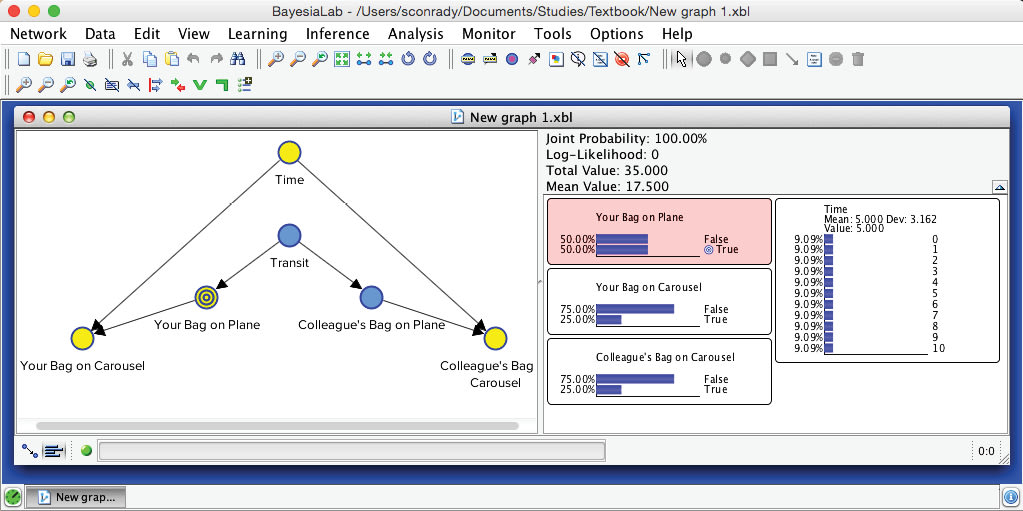The image size is (1023, 511).
Task: Click the True bar in Your Bag on Carousel monitor
Action: pyautogui.click(x=609, y=319)
